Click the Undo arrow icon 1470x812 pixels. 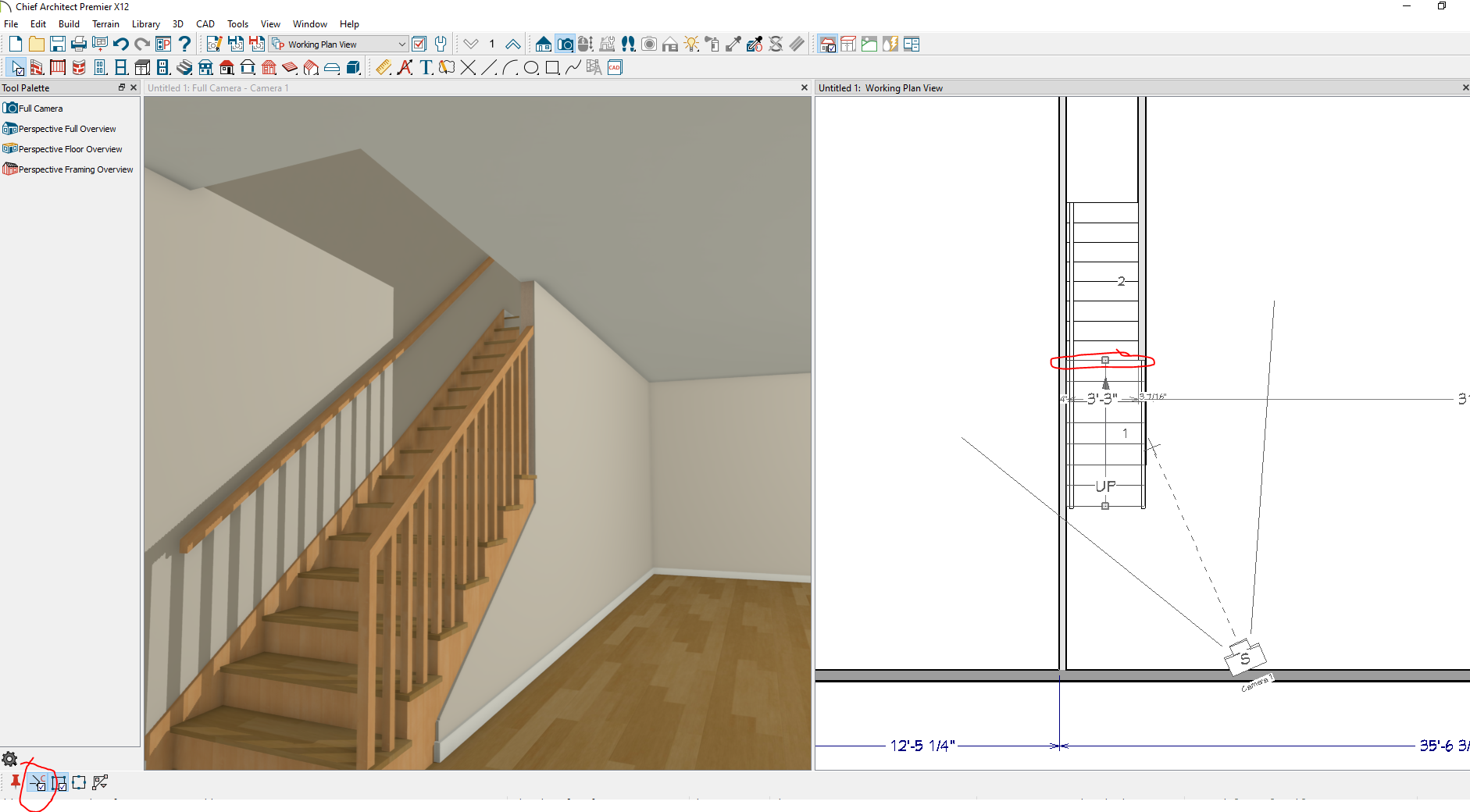point(120,45)
